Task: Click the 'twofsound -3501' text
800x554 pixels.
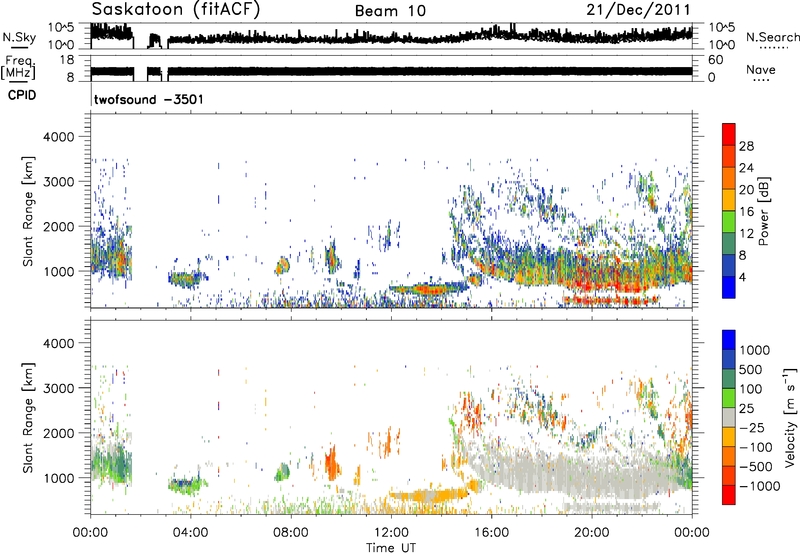Action: pyautogui.click(x=148, y=99)
